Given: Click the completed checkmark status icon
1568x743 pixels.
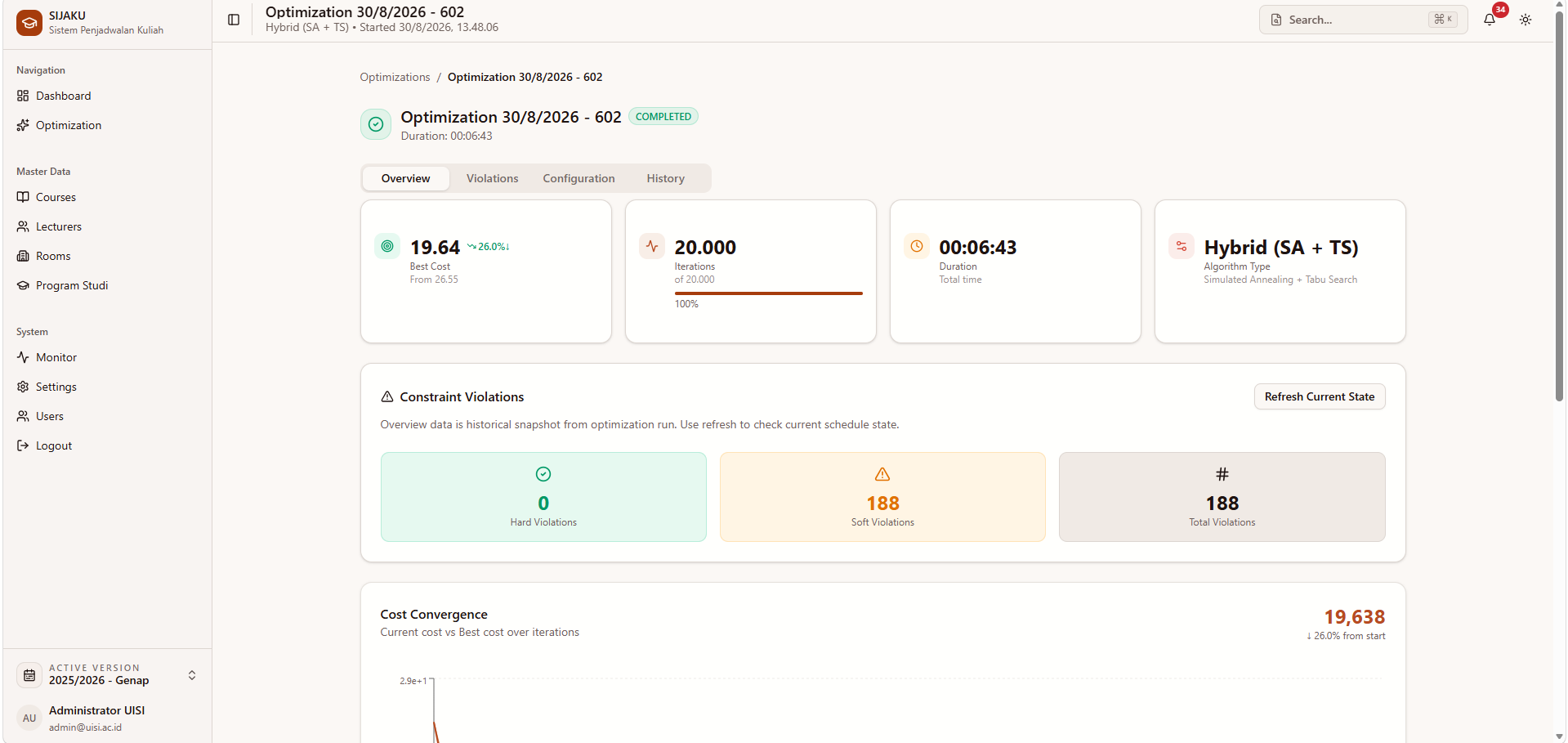Looking at the screenshot, I should pos(376,124).
